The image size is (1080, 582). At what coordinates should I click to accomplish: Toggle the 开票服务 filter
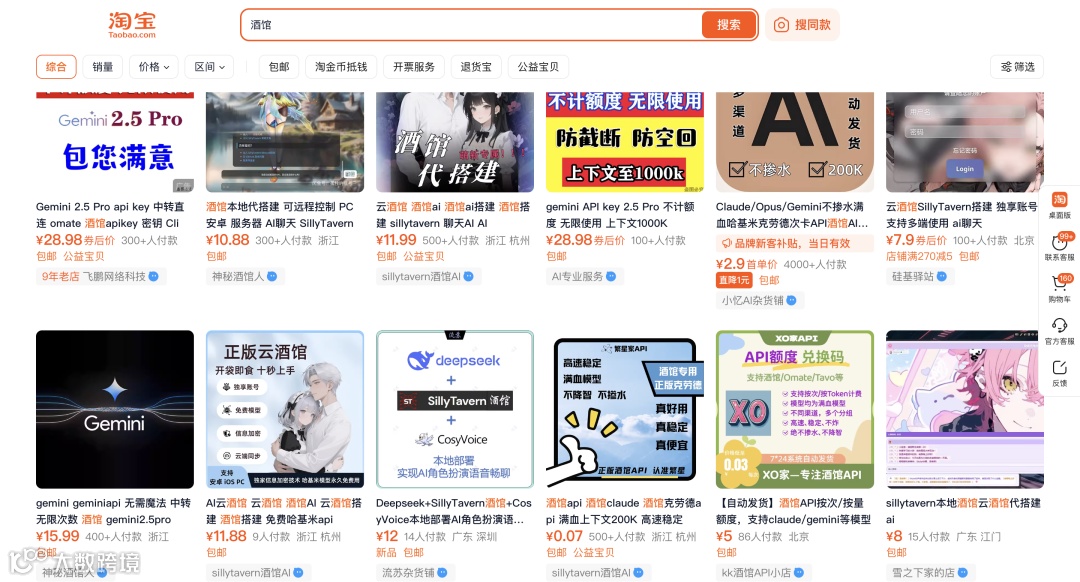tap(414, 67)
